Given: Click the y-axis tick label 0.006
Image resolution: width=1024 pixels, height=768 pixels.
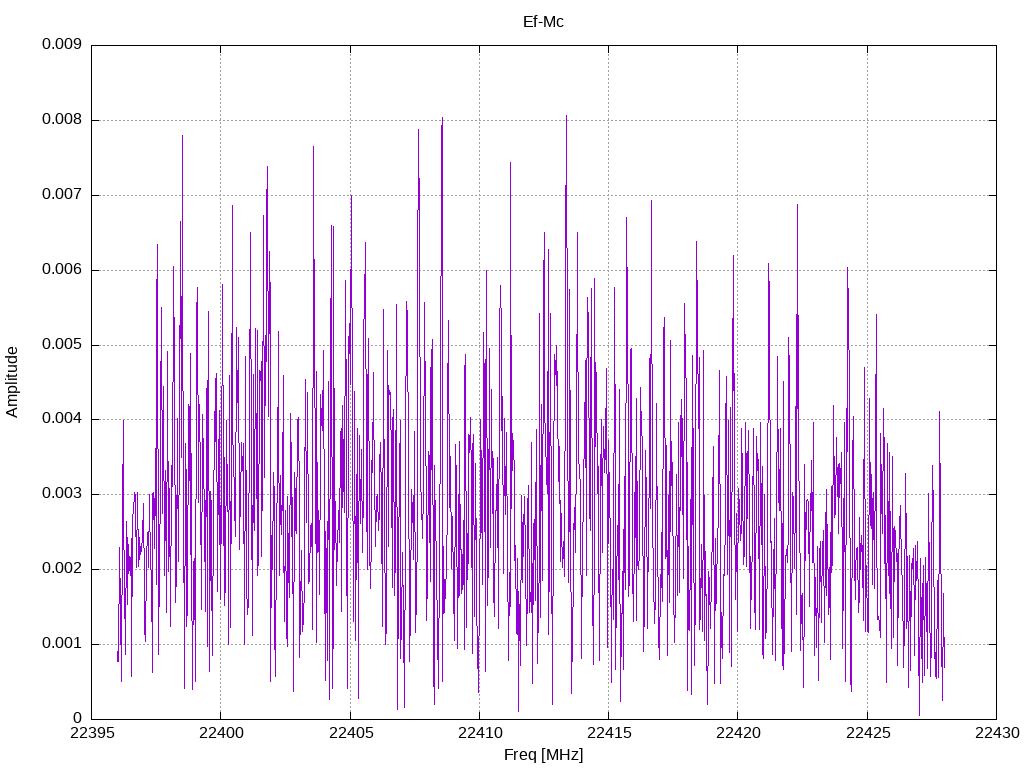Looking at the screenshot, I should (62, 269).
